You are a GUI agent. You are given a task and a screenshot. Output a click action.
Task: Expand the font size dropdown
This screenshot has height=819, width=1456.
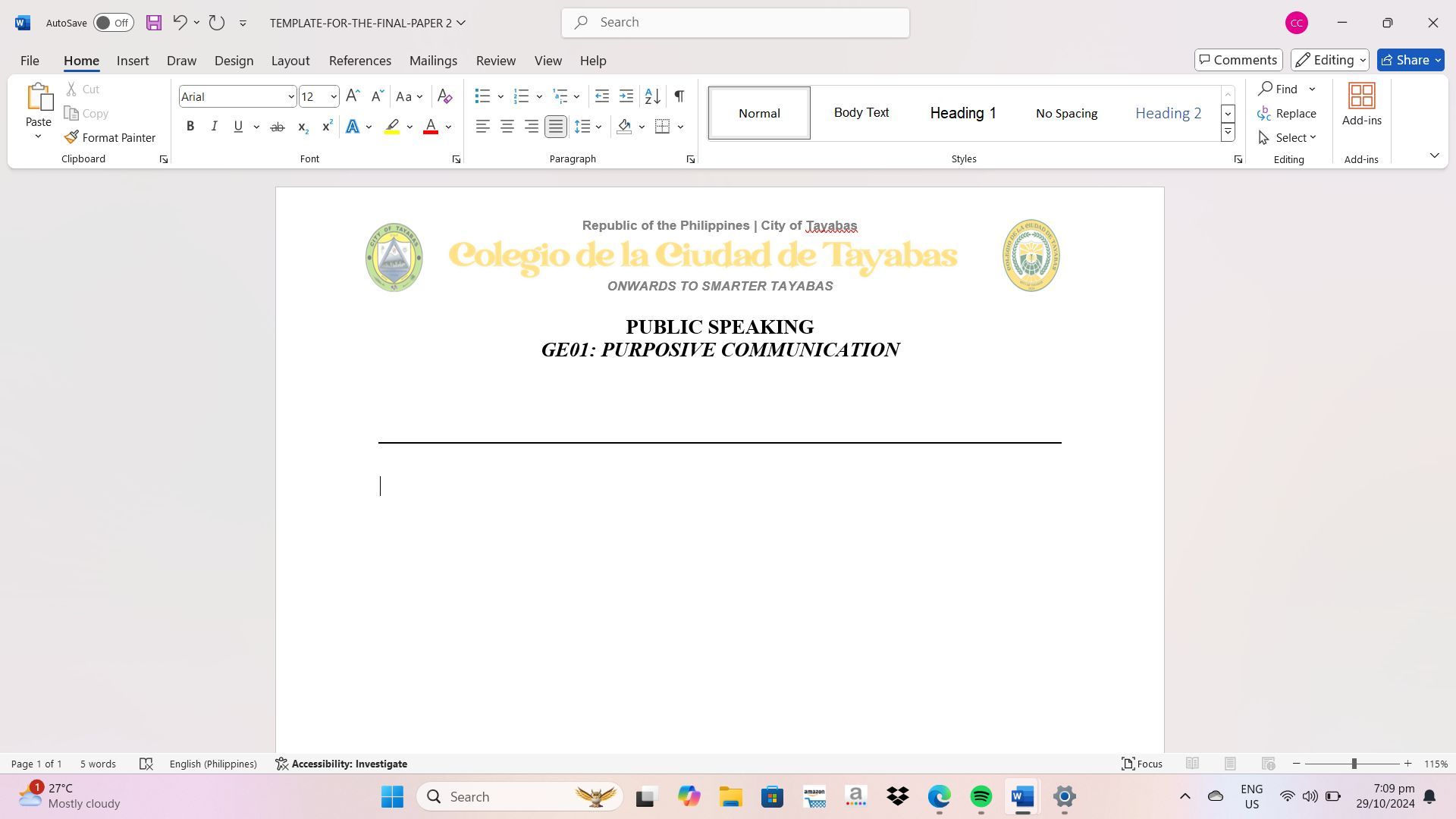coord(333,96)
